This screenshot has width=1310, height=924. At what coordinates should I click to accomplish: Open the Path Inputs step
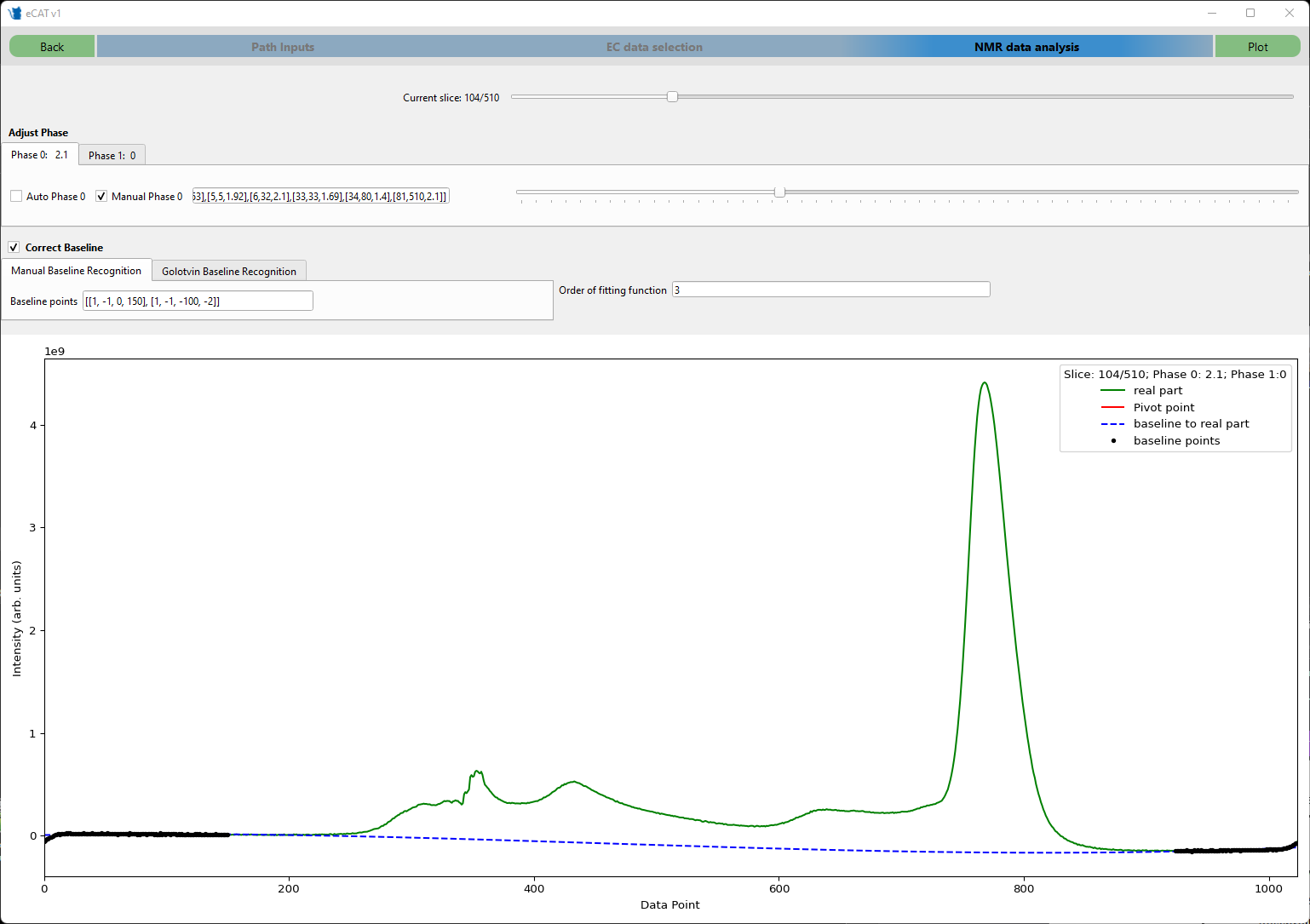283,47
